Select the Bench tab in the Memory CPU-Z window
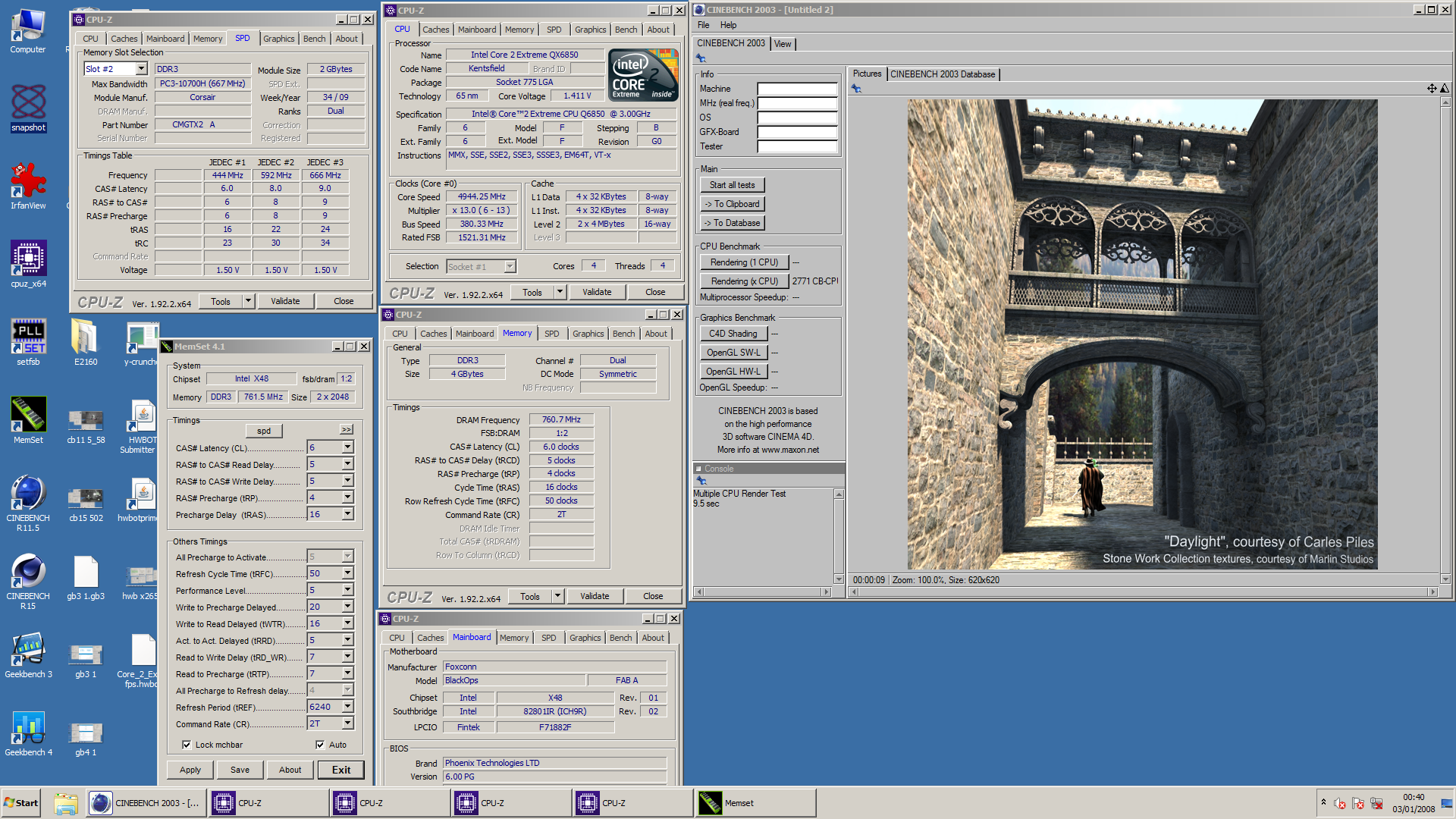Screen dimensions: 1456x819 click(624, 334)
